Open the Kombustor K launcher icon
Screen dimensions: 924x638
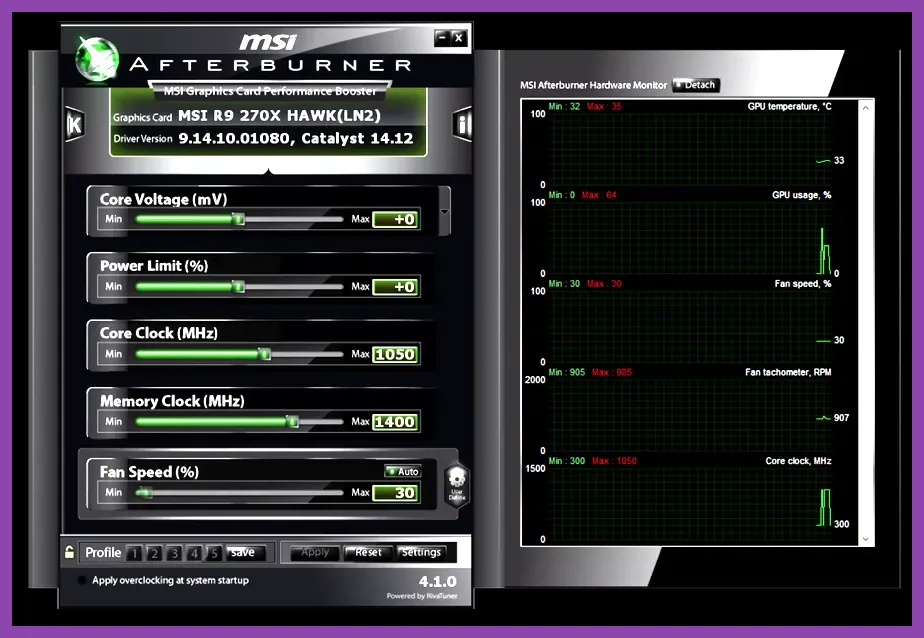point(75,124)
